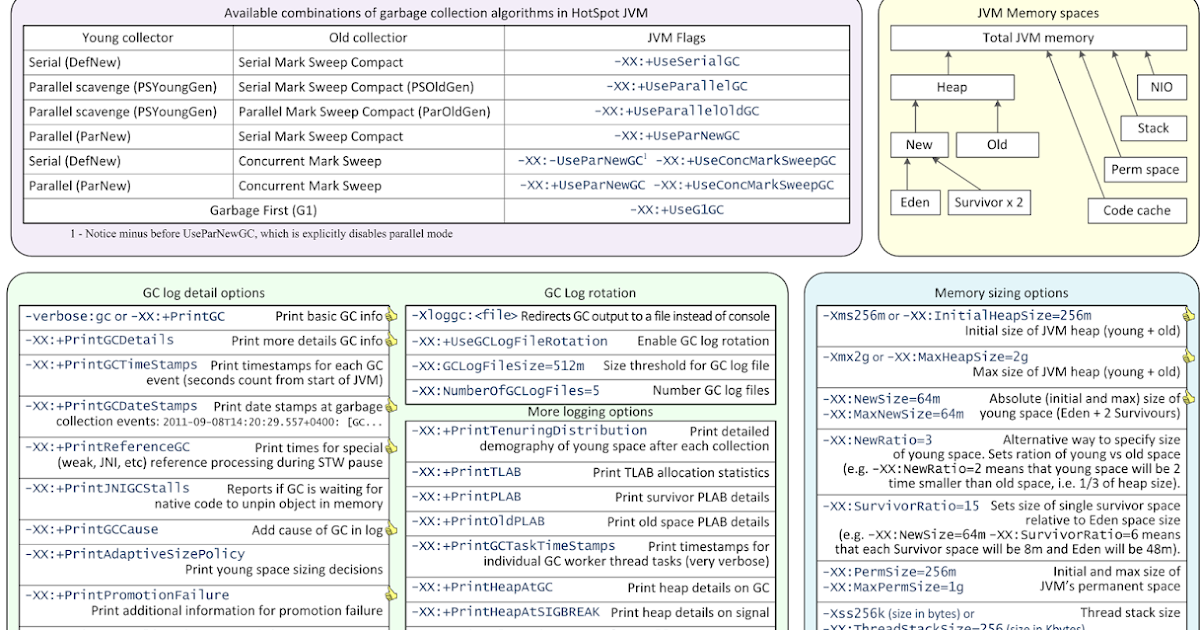The height and width of the screenshot is (630, 1200).
Task: Click the -XX:+UseParallelGC flag cell
Action: (677, 86)
